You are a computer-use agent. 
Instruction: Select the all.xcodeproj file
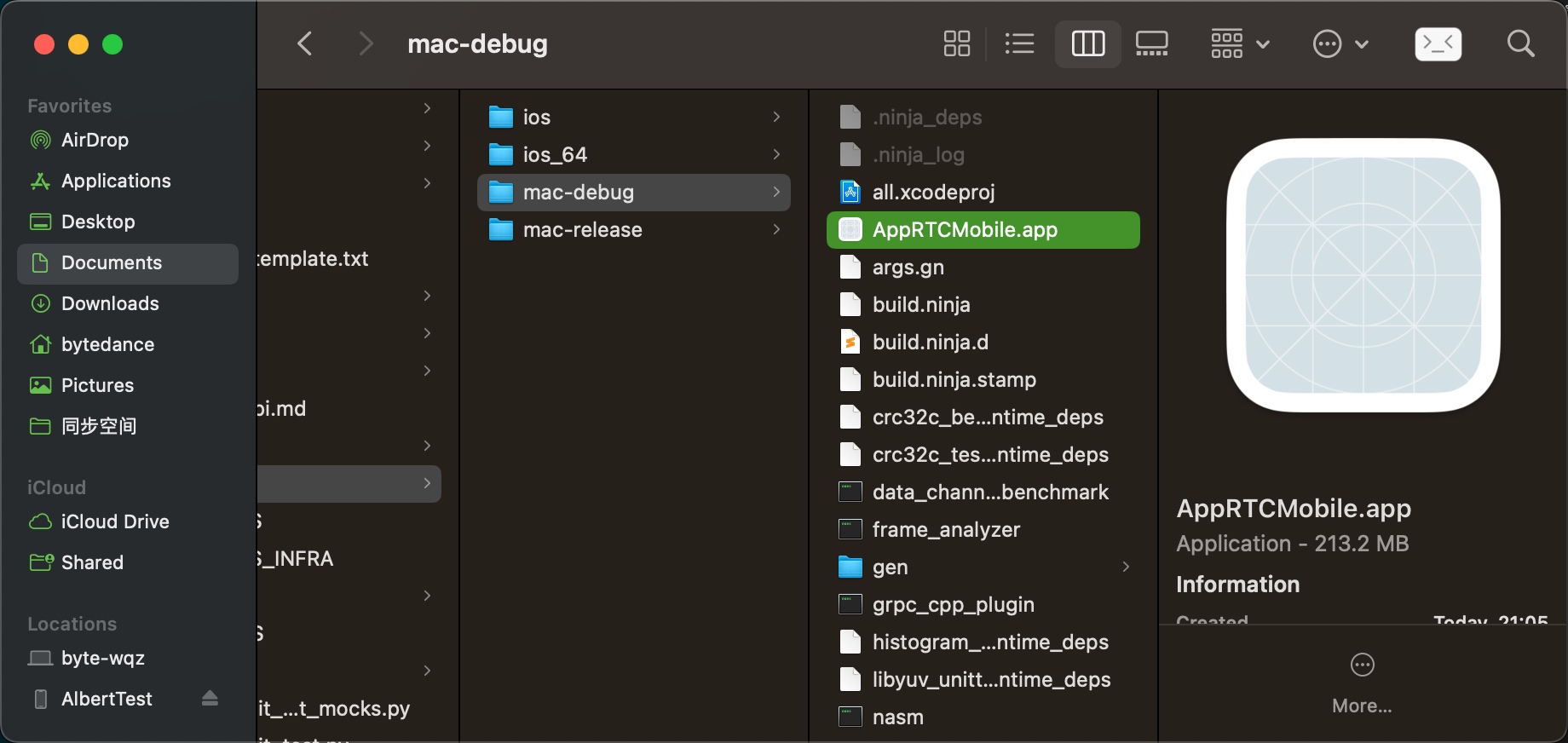(933, 193)
